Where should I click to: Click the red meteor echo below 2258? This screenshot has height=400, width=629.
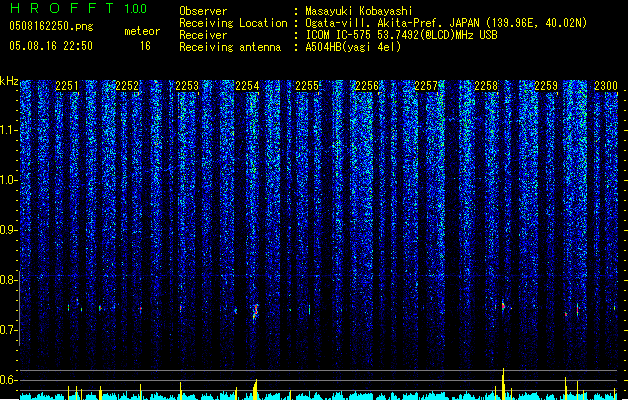click(503, 306)
